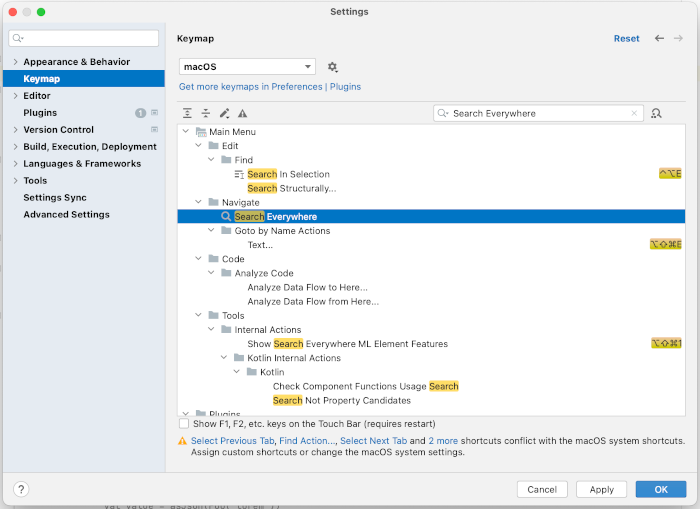
Task: Select Keymap in settings sidebar
Action: click(x=84, y=79)
